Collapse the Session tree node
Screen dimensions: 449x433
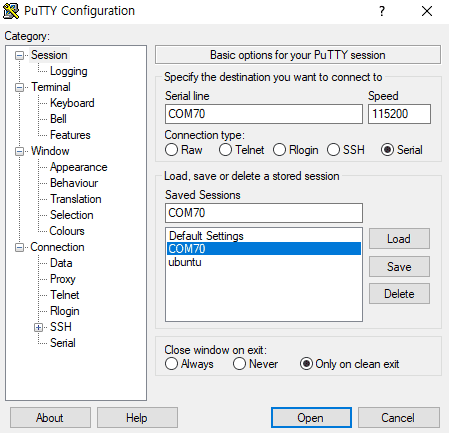point(20,55)
